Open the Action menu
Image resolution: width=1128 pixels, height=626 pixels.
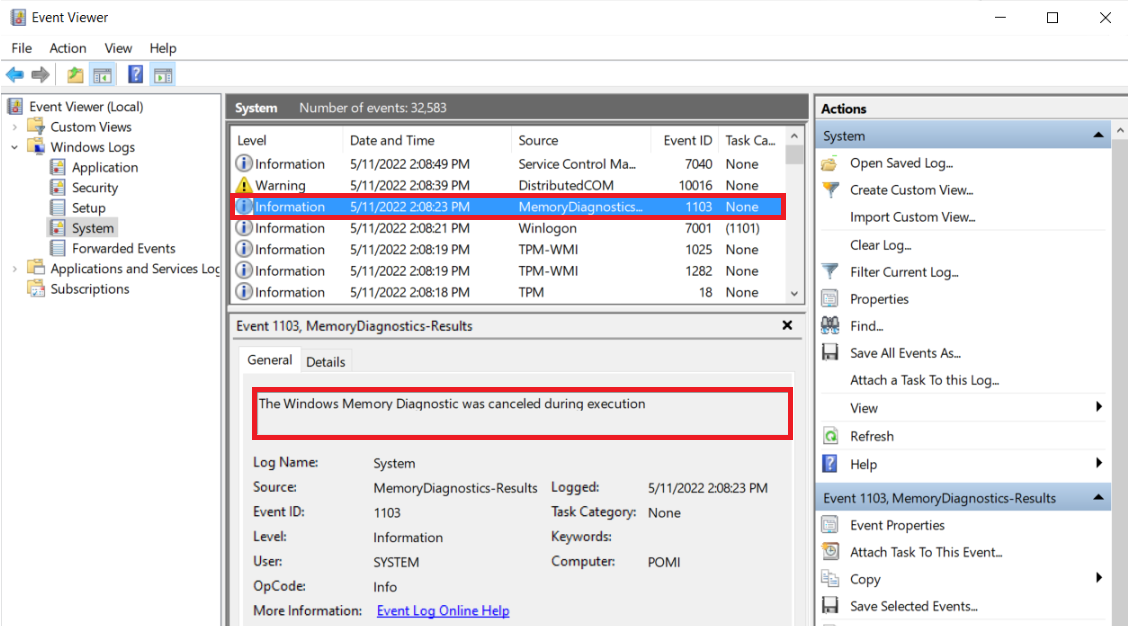(x=68, y=48)
